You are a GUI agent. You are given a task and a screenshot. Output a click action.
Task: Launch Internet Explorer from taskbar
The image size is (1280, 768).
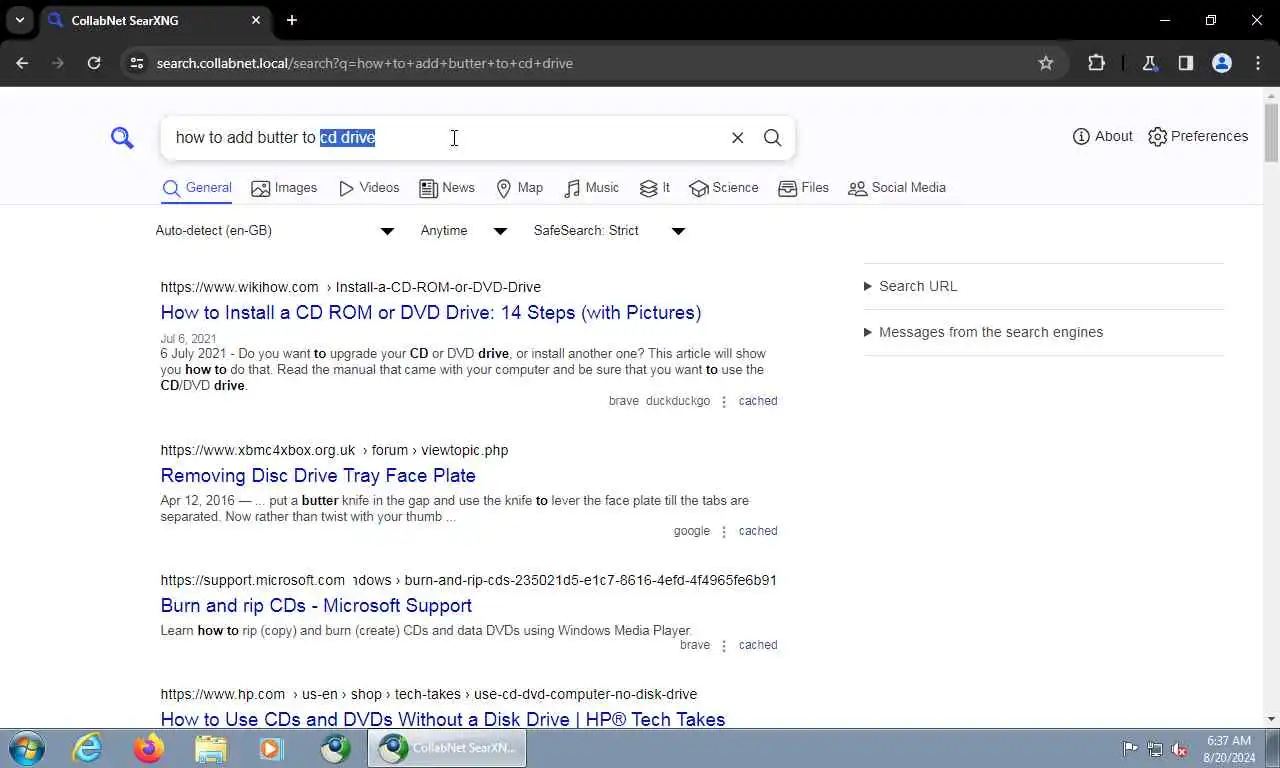click(x=88, y=748)
